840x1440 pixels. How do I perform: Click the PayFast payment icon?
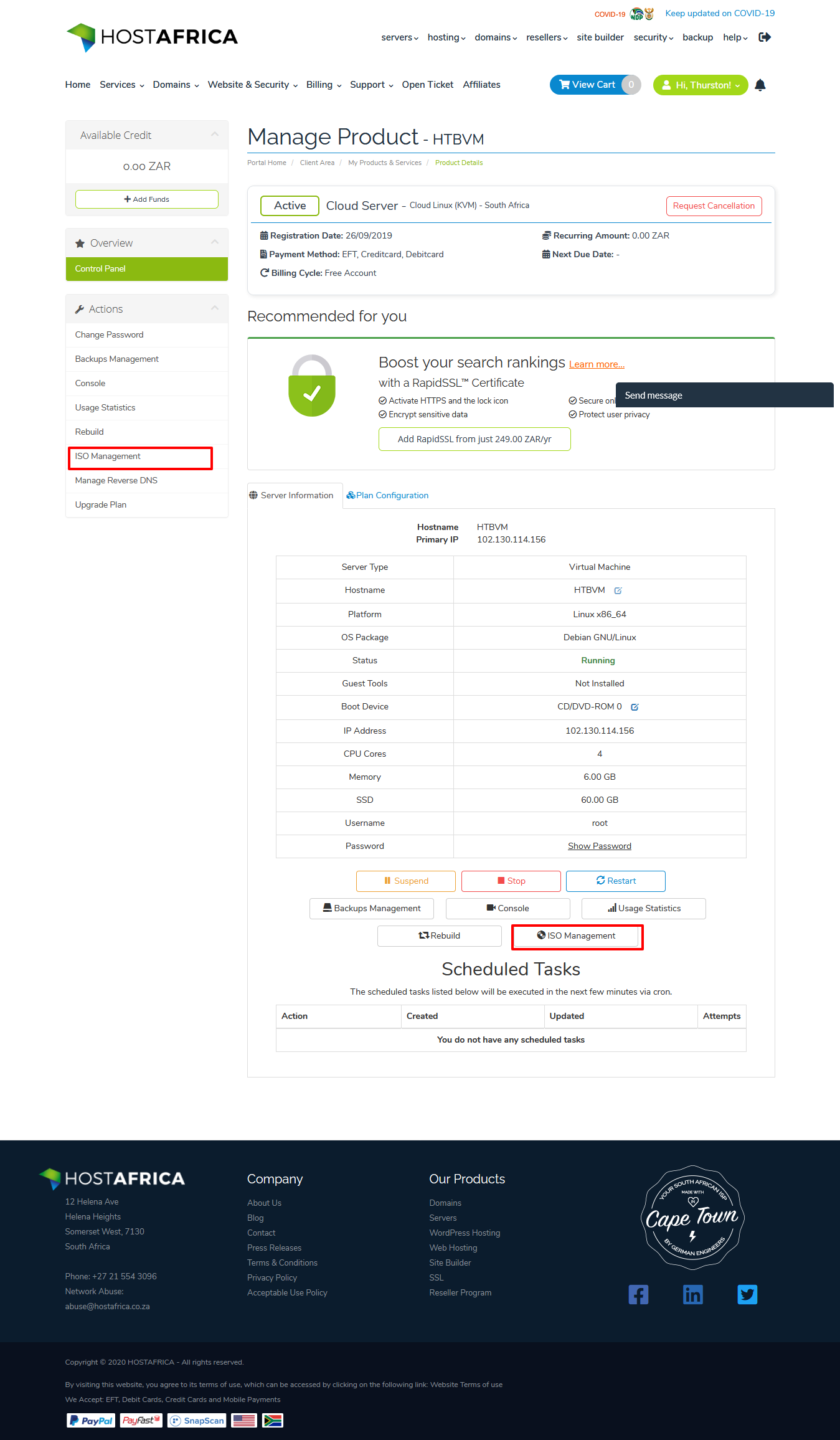click(x=141, y=1421)
